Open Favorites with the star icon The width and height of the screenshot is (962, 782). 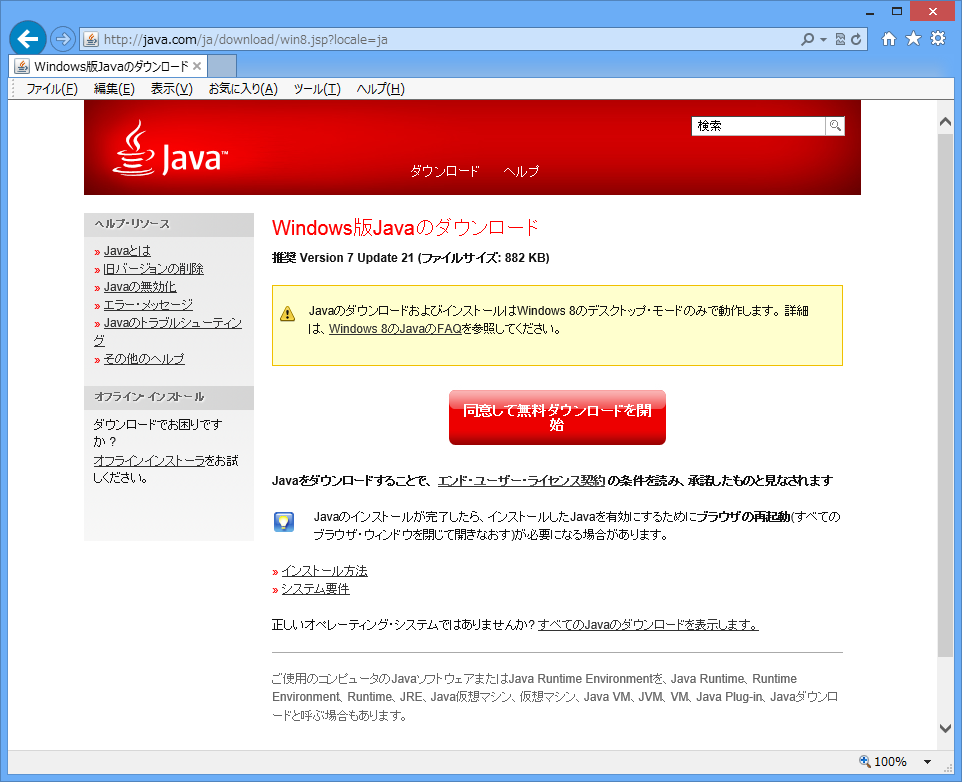tap(914, 39)
